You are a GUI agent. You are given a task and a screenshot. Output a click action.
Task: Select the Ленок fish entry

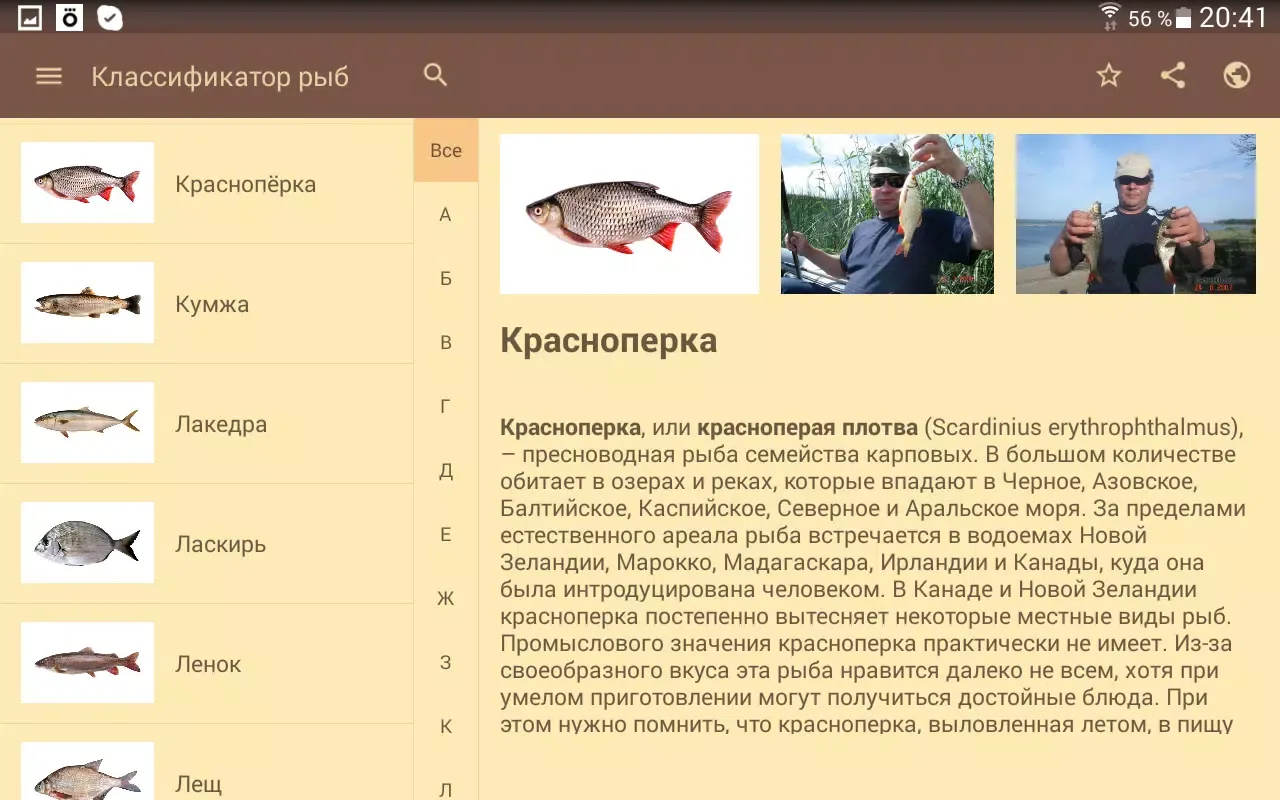pos(206,664)
